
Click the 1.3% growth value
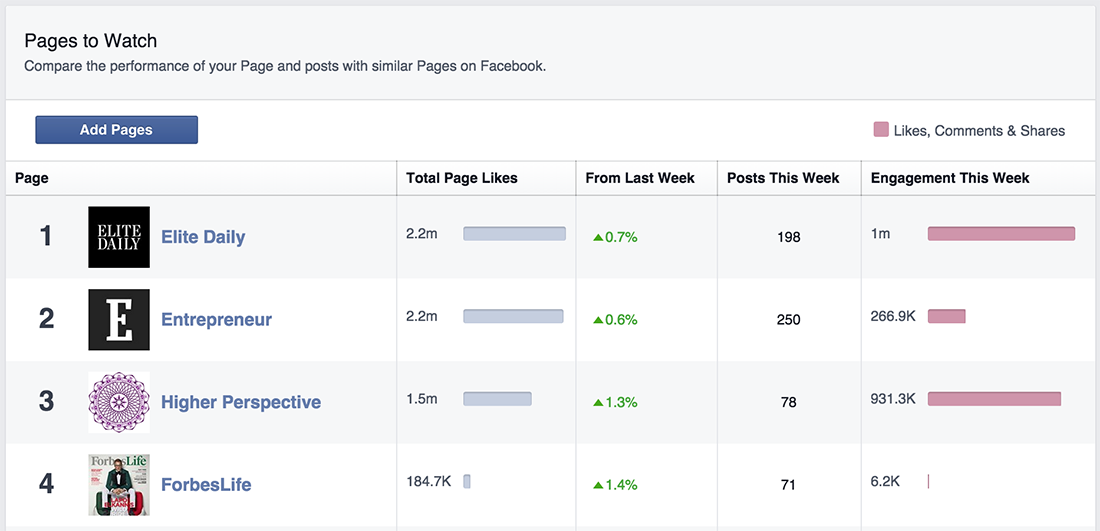coord(621,403)
